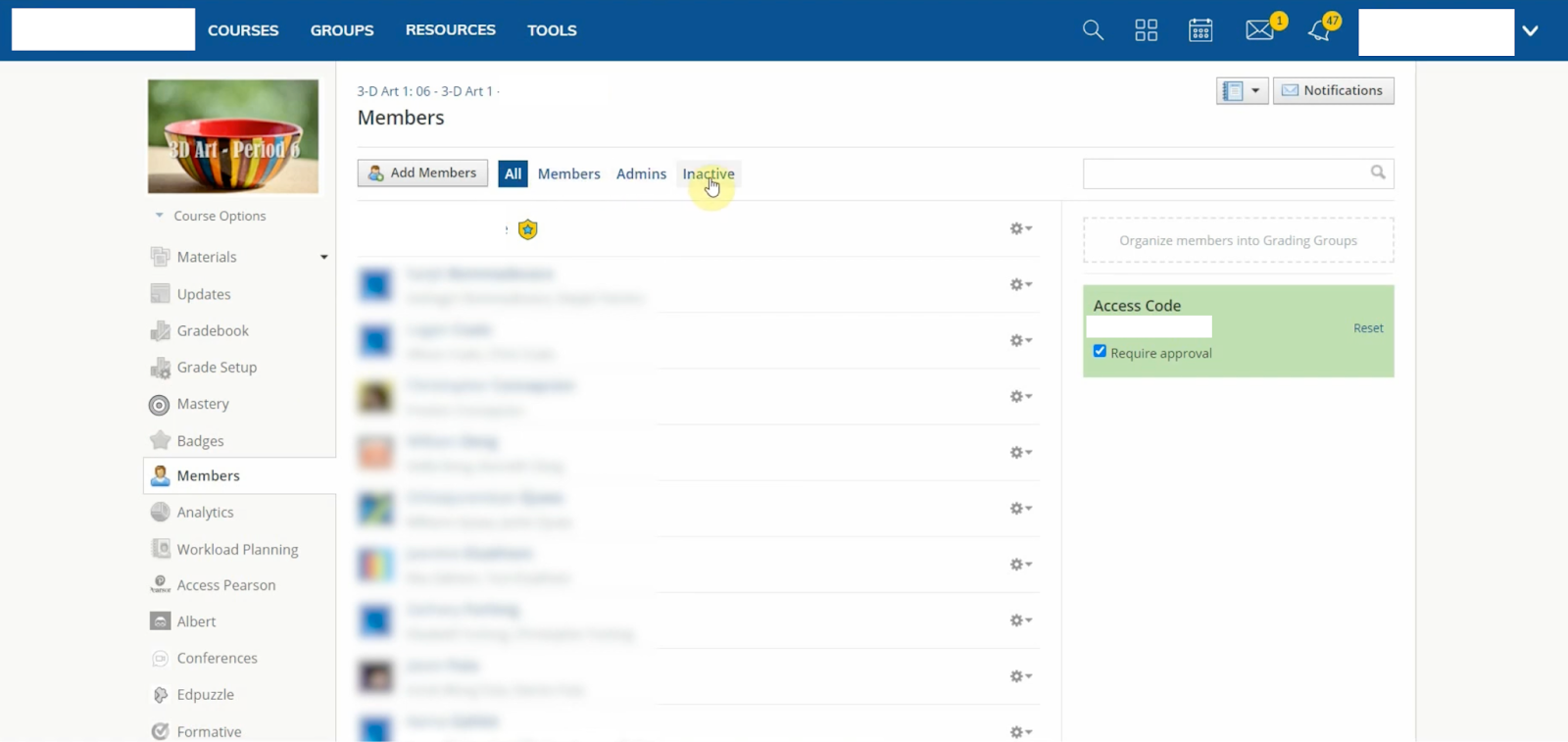This screenshot has width=1568, height=742.
Task: Click the member search input field
Action: tap(1238, 173)
